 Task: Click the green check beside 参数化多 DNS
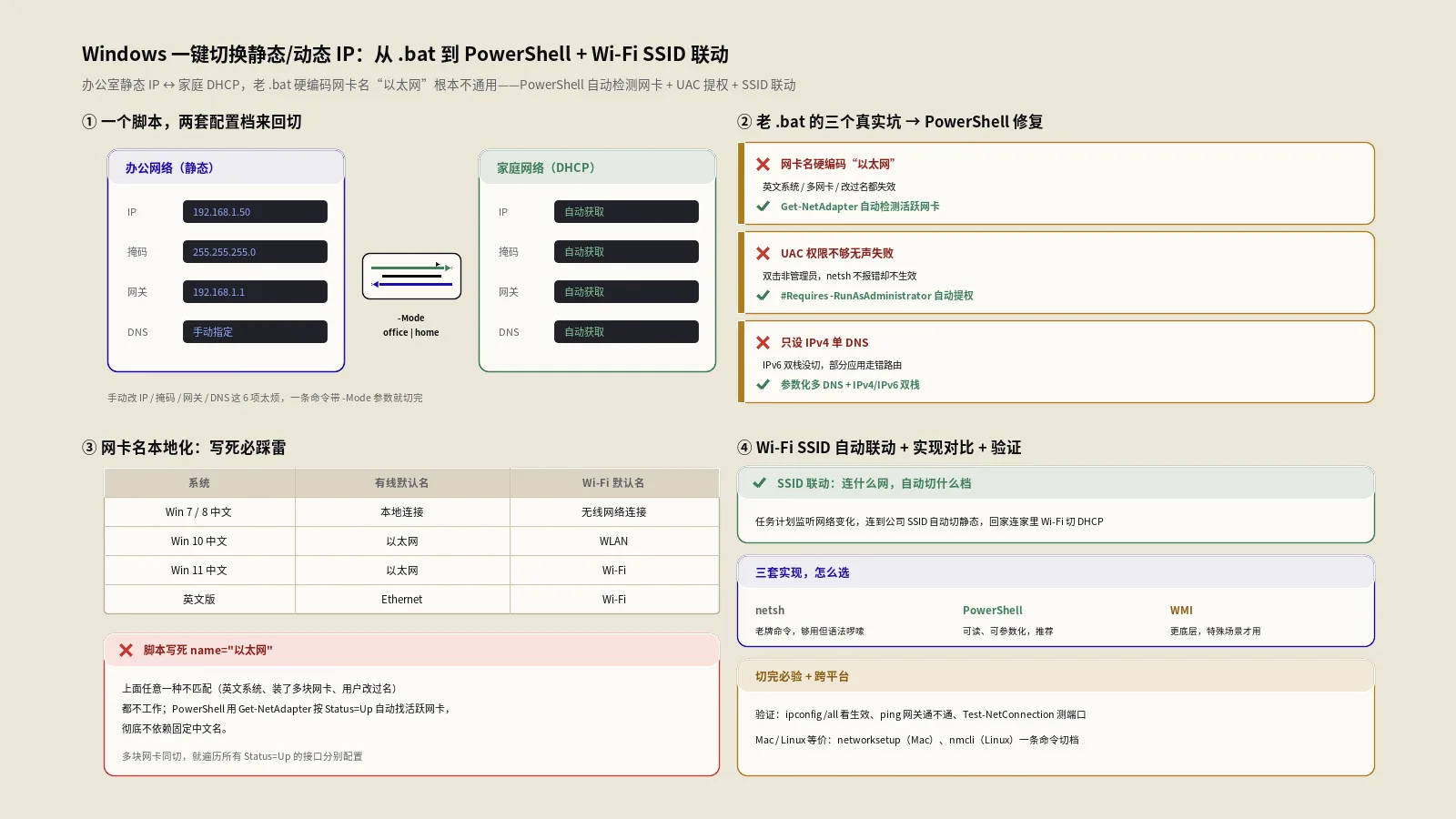click(763, 385)
